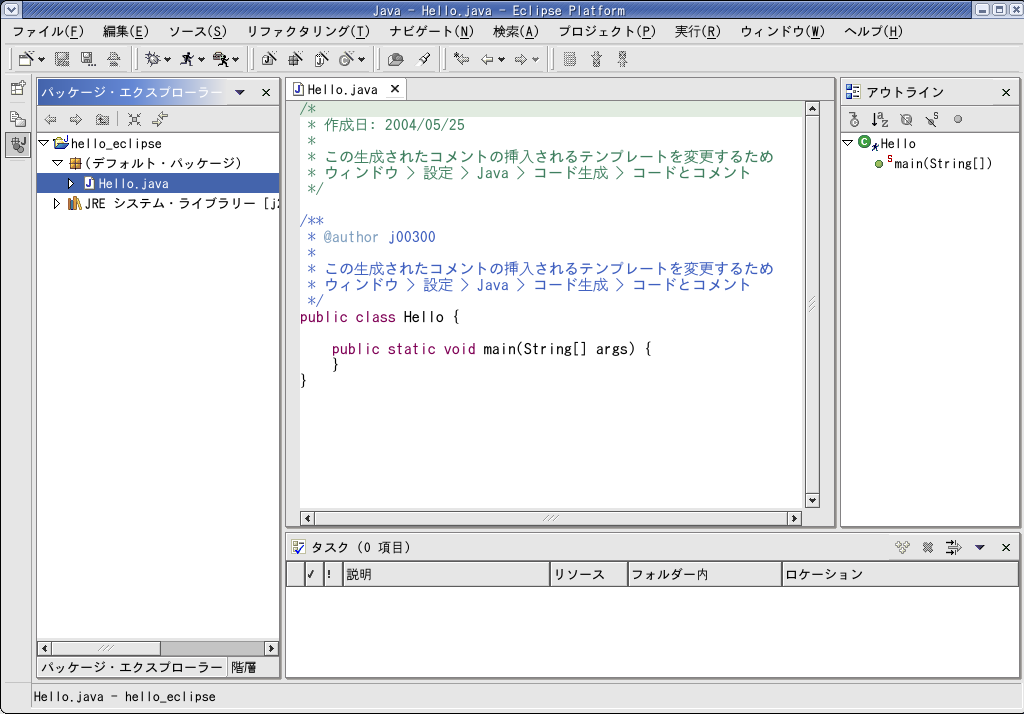Image resolution: width=1024 pixels, height=714 pixels.
Task: Sort tasks by the フォルダー内 column header
Action: (705, 575)
